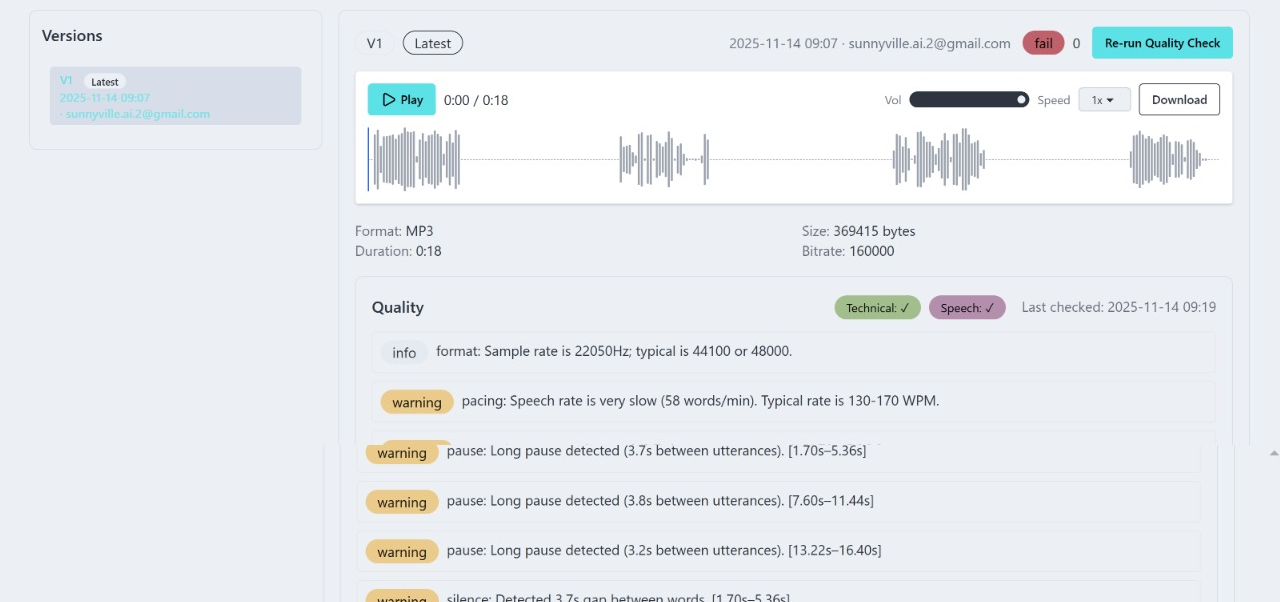1280x602 pixels.
Task: Click the sunnyville.ai.2@gmail.com email text
Action: tap(929, 43)
